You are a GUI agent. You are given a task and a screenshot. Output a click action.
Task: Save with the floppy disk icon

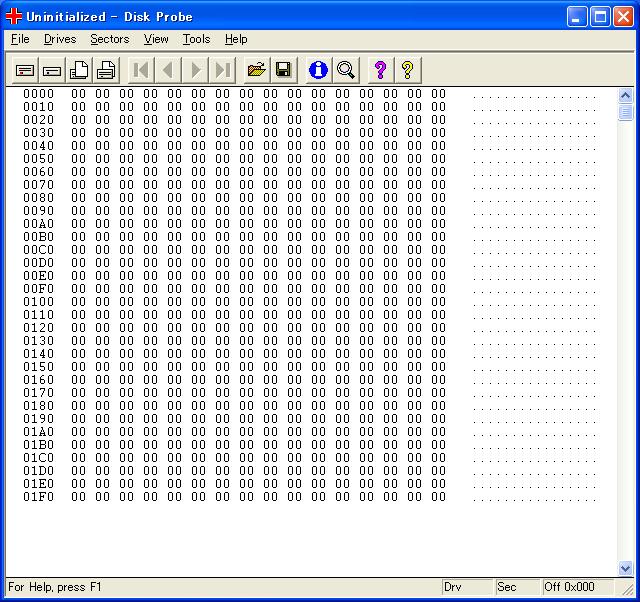pos(284,70)
